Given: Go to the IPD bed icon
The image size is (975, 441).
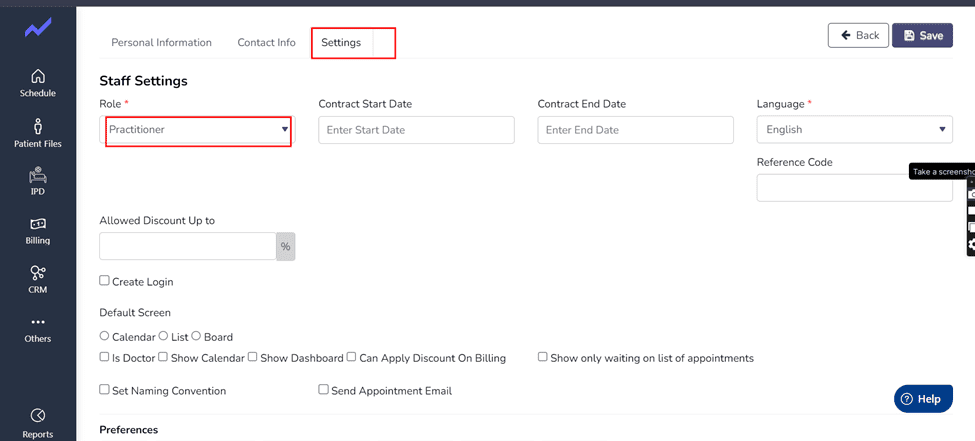Looking at the screenshot, I should pyautogui.click(x=38, y=175).
